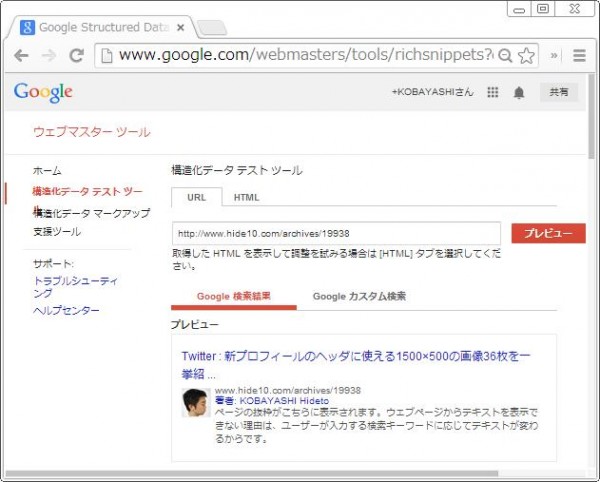The height and width of the screenshot is (482, 600).
Task: Click the author profile photo thumbnail
Action: click(196, 402)
